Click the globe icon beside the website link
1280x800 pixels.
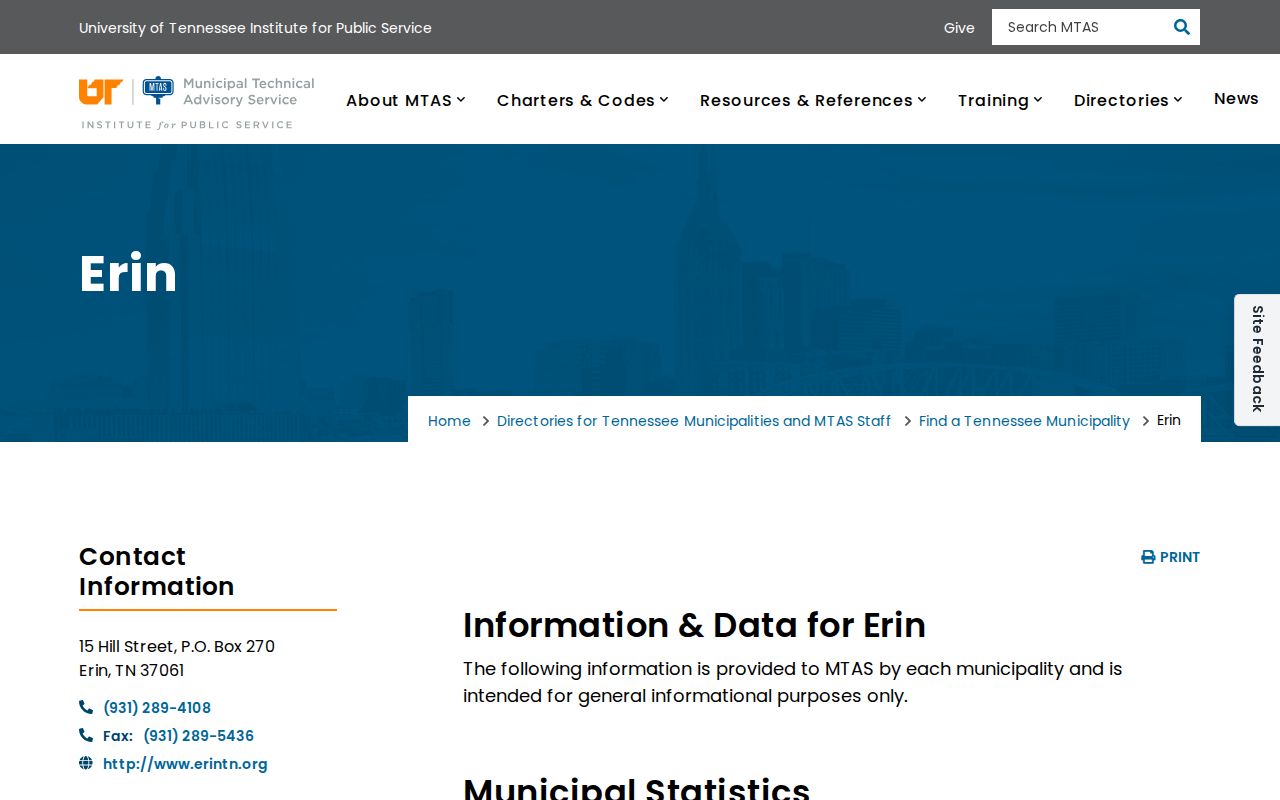(86, 763)
